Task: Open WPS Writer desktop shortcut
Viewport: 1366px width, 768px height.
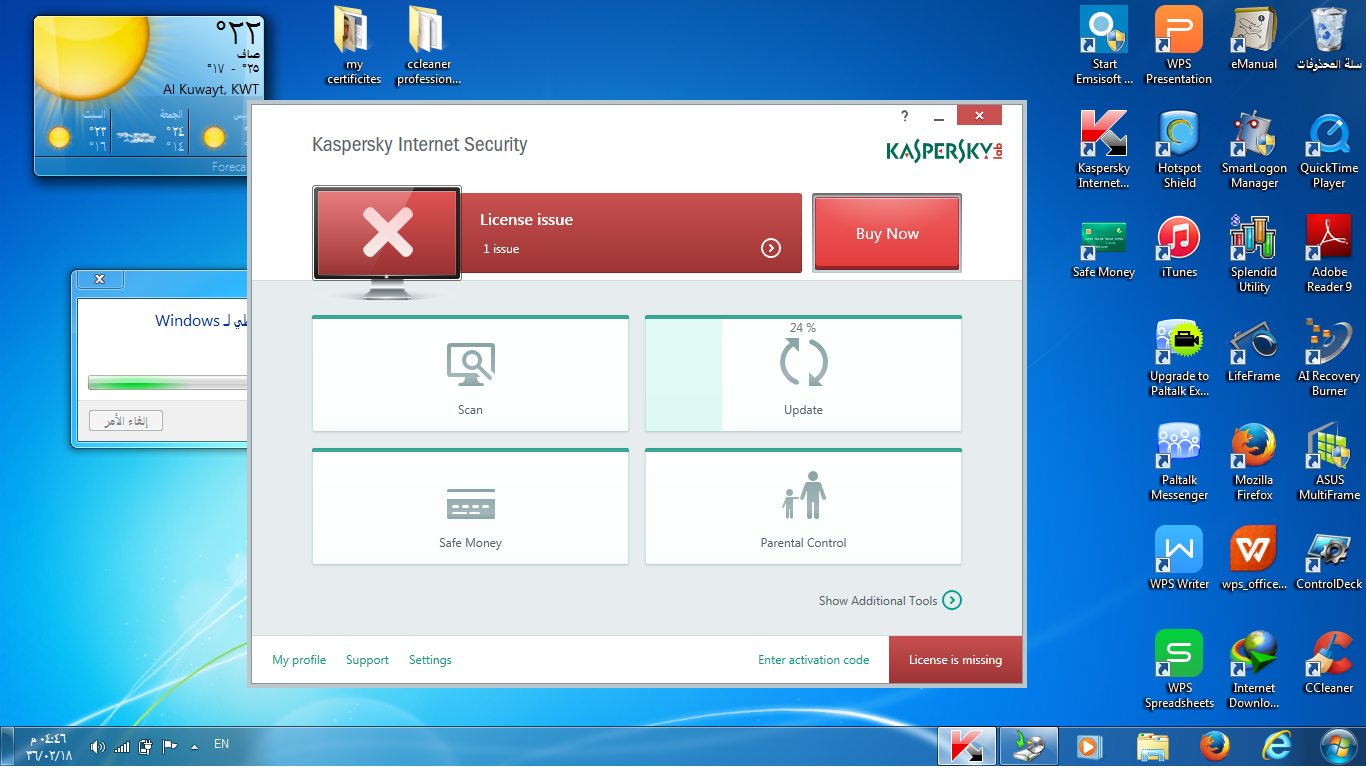Action: (x=1179, y=558)
